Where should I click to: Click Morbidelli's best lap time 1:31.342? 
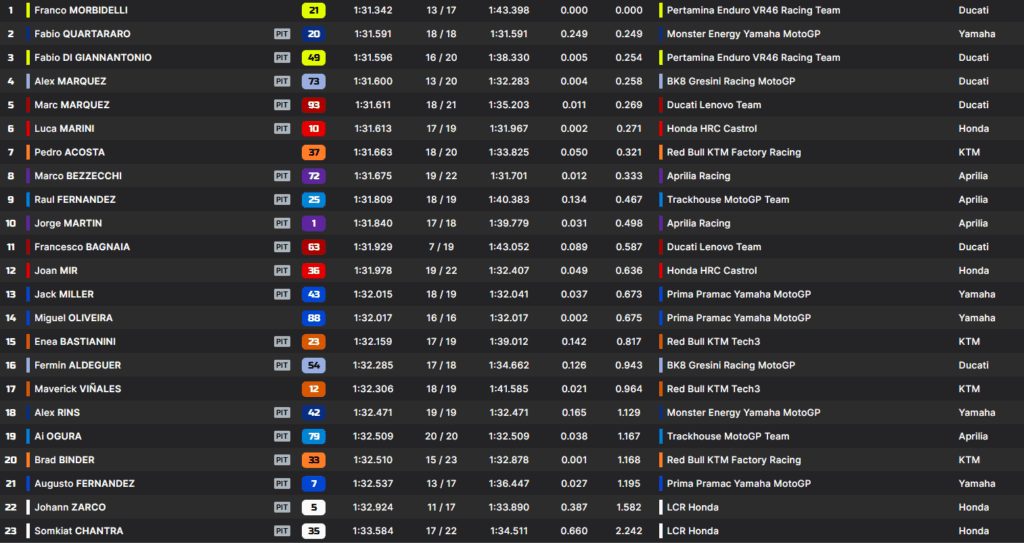(x=373, y=10)
